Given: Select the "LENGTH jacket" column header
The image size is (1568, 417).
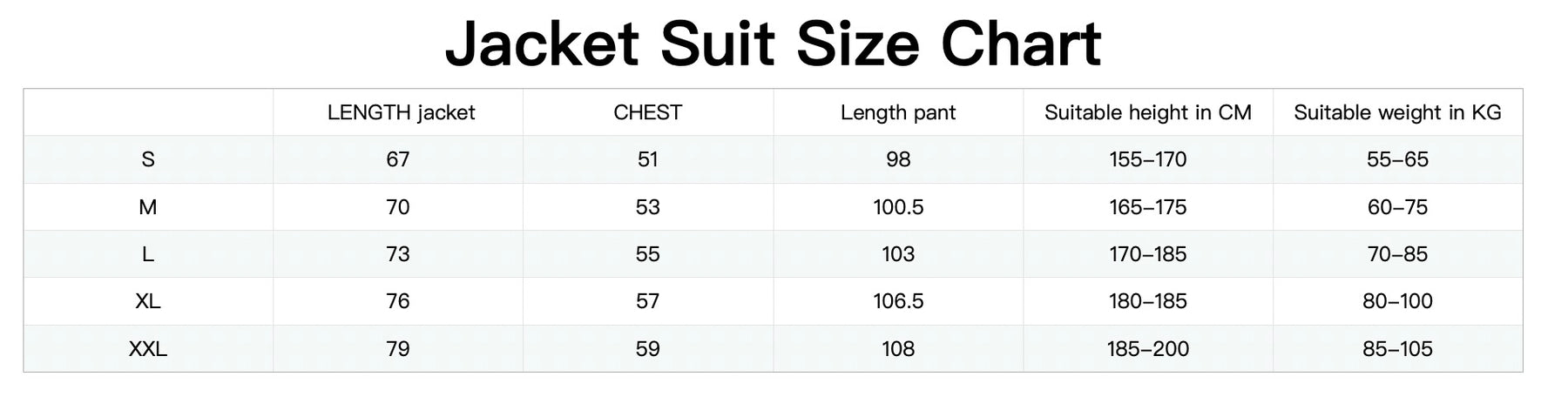Looking at the screenshot, I should (x=401, y=112).
